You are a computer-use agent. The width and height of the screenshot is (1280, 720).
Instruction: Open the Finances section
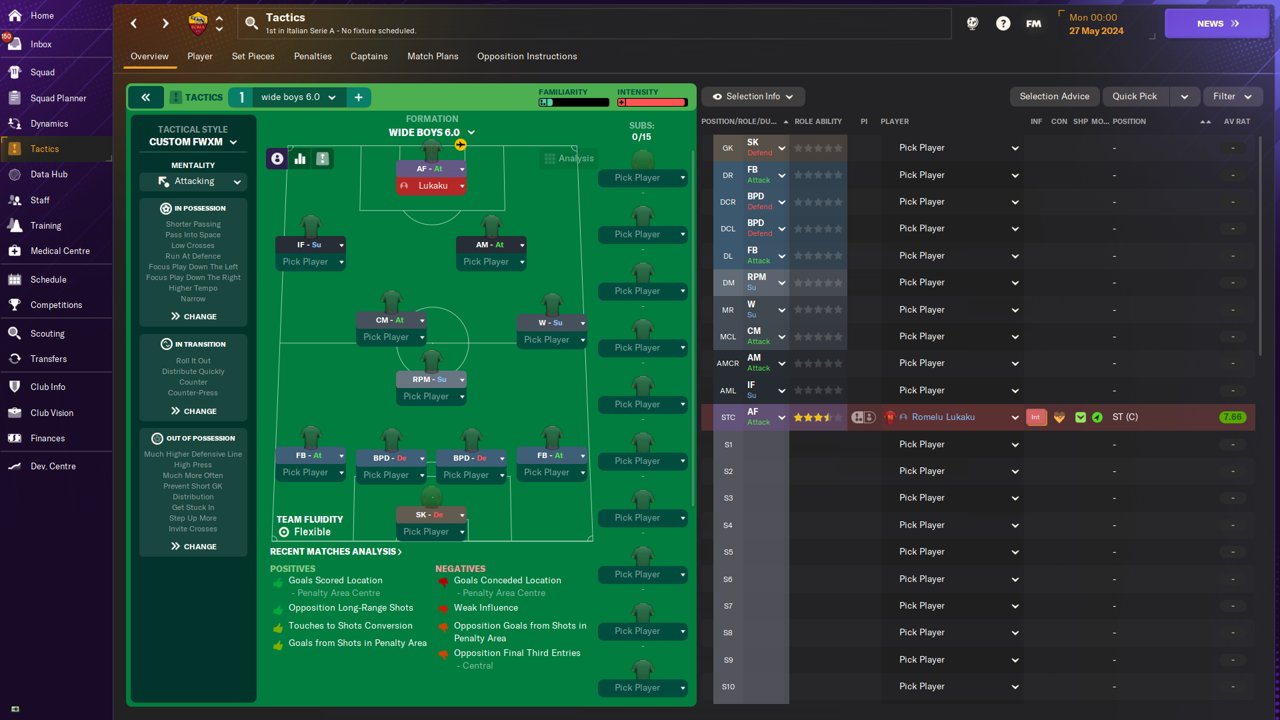tap(47, 438)
